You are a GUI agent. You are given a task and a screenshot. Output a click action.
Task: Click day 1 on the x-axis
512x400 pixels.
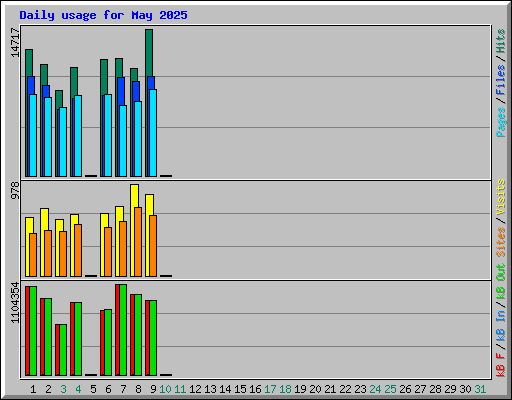33,389
